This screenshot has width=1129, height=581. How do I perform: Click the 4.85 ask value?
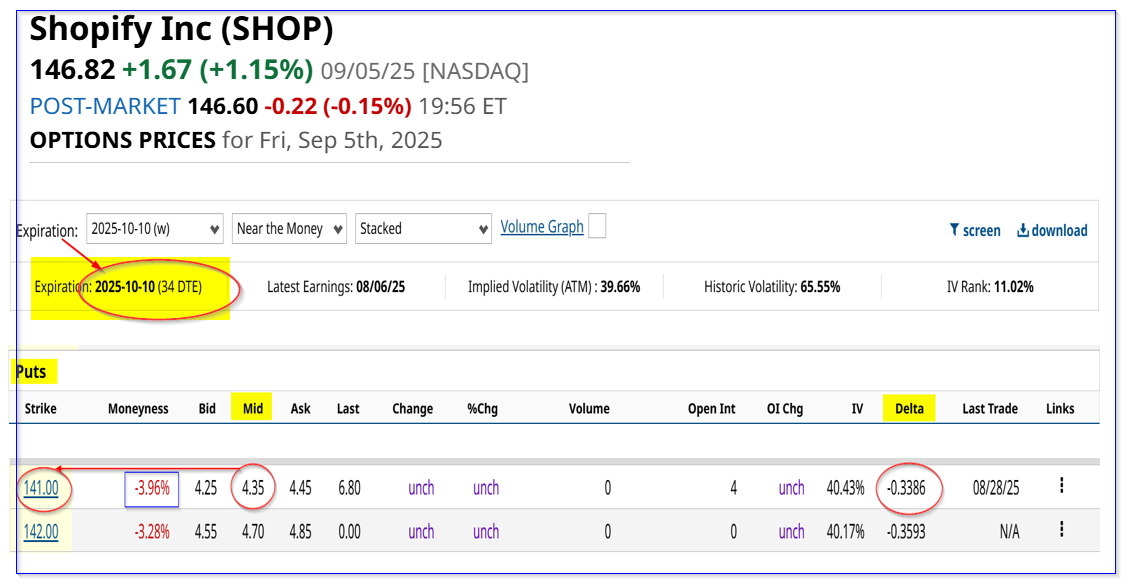pyautogui.click(x=300, y=532)
